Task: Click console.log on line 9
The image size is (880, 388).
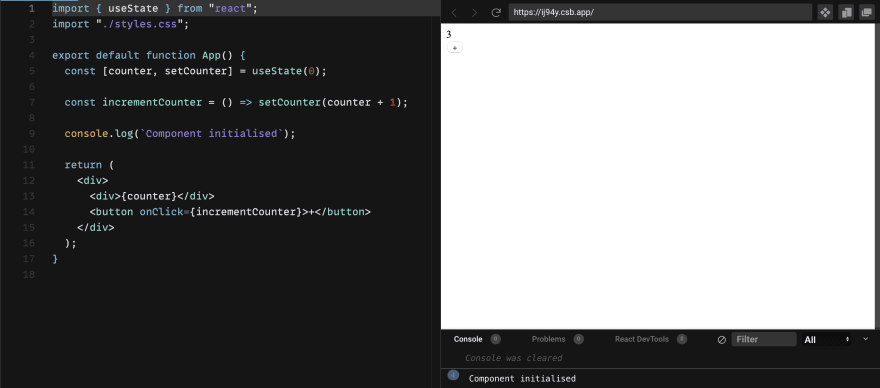Action: pyautogui.click(x=99, y=134)
